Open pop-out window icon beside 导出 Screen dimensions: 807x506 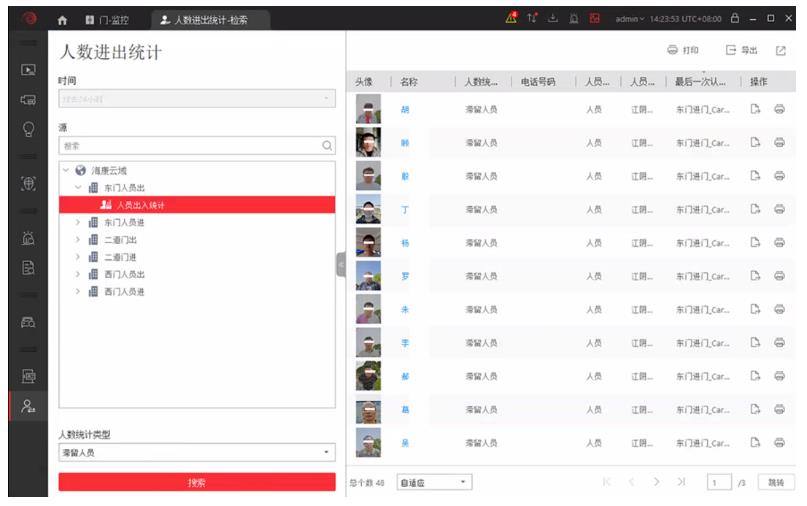click(781, 50)
